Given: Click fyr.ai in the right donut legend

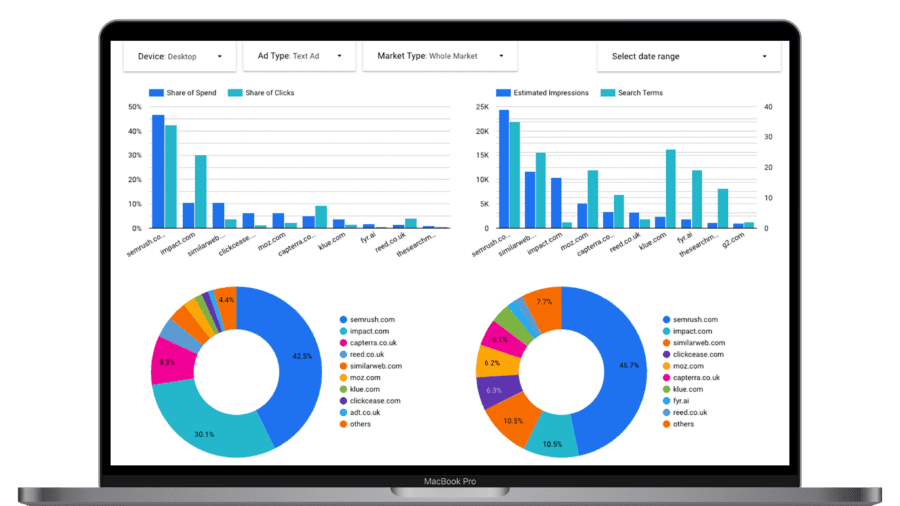Looking at the screenshot, I should tap(676, 400).
